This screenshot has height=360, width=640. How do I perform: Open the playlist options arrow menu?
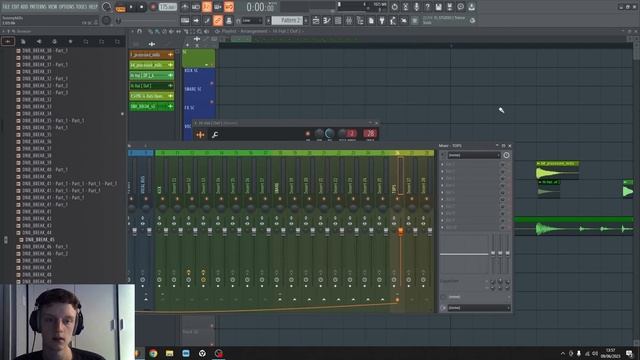[132, 31]
